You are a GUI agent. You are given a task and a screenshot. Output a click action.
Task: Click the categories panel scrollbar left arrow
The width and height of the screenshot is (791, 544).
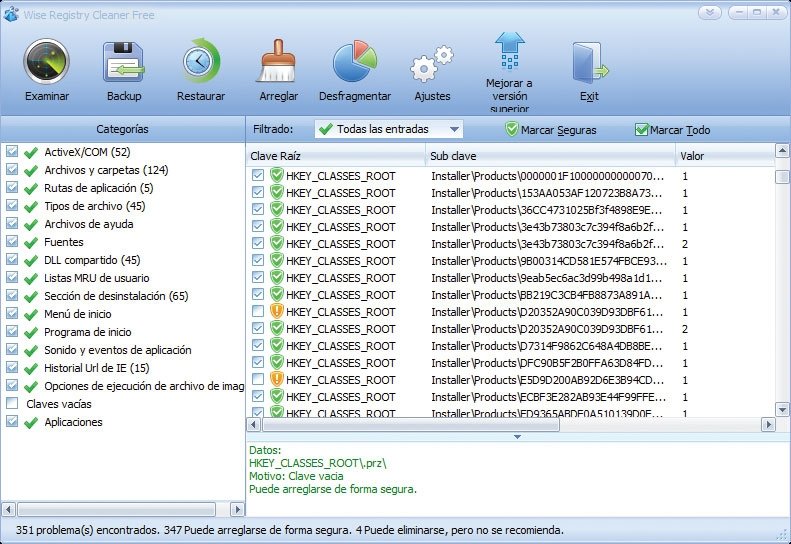(x=8, y=509)
